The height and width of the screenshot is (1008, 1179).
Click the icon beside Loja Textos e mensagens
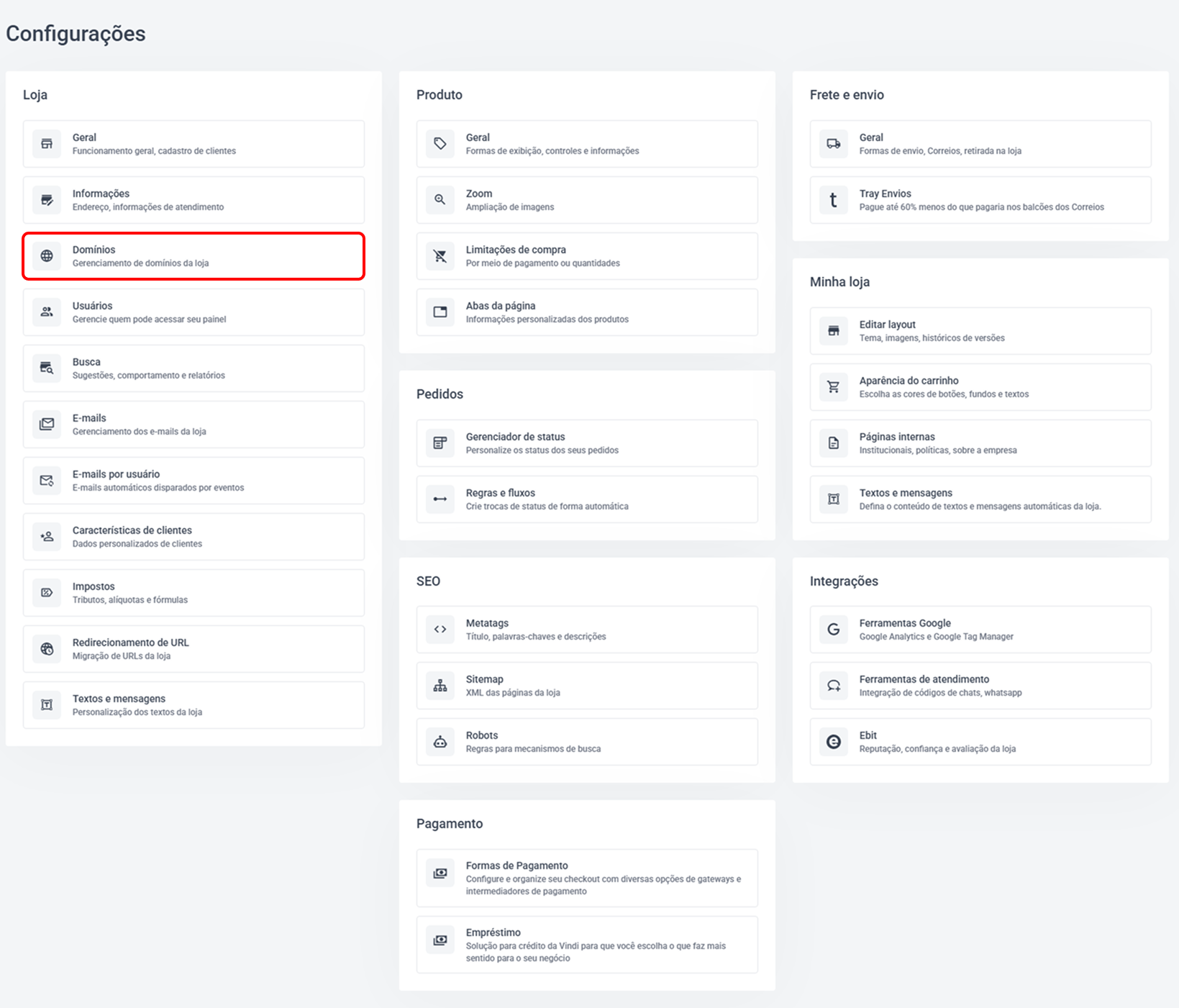point(47,705)
